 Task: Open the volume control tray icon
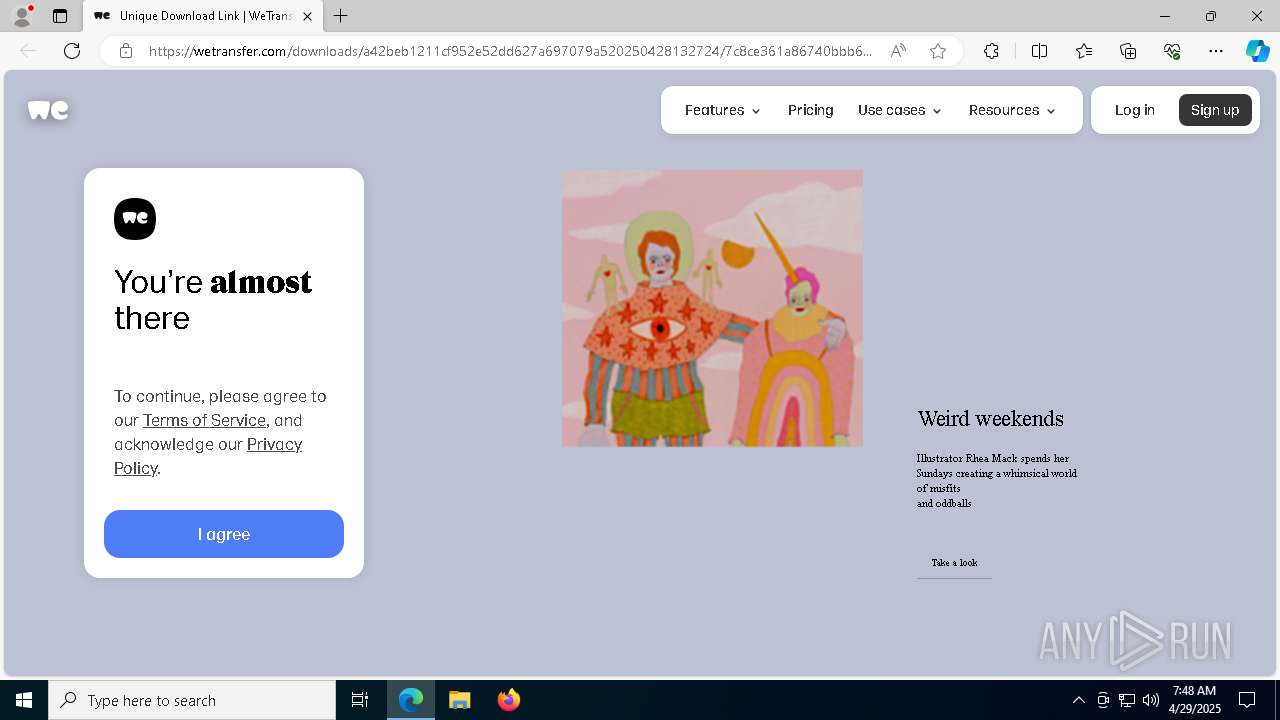tap(1150, 700)
